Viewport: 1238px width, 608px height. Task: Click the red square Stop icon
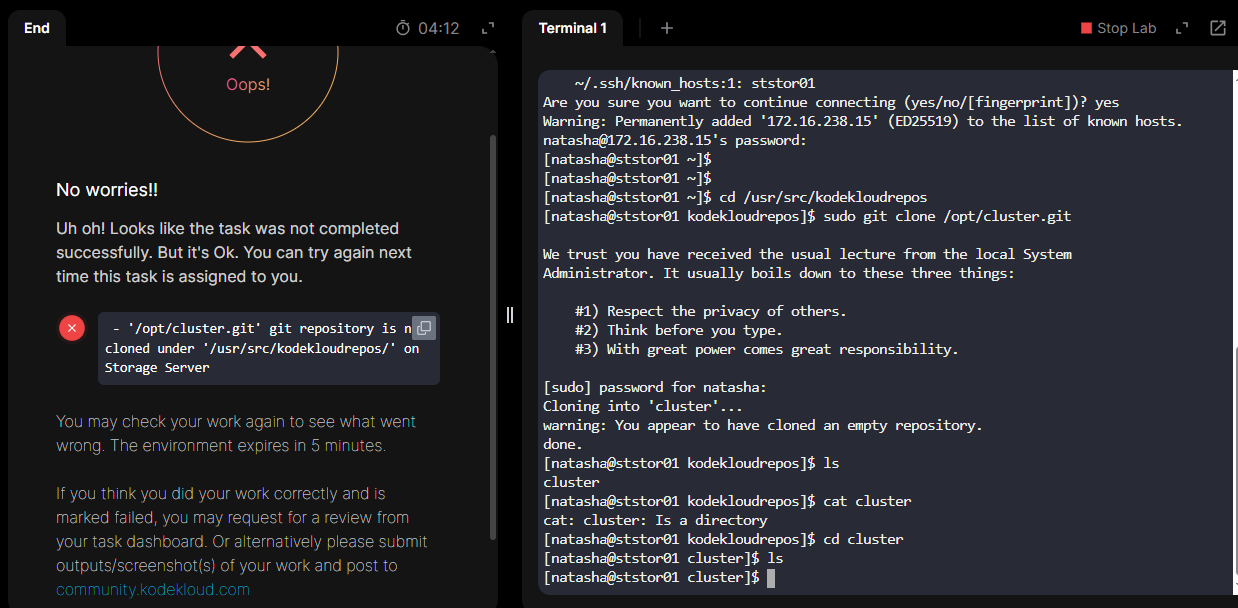1086,28
